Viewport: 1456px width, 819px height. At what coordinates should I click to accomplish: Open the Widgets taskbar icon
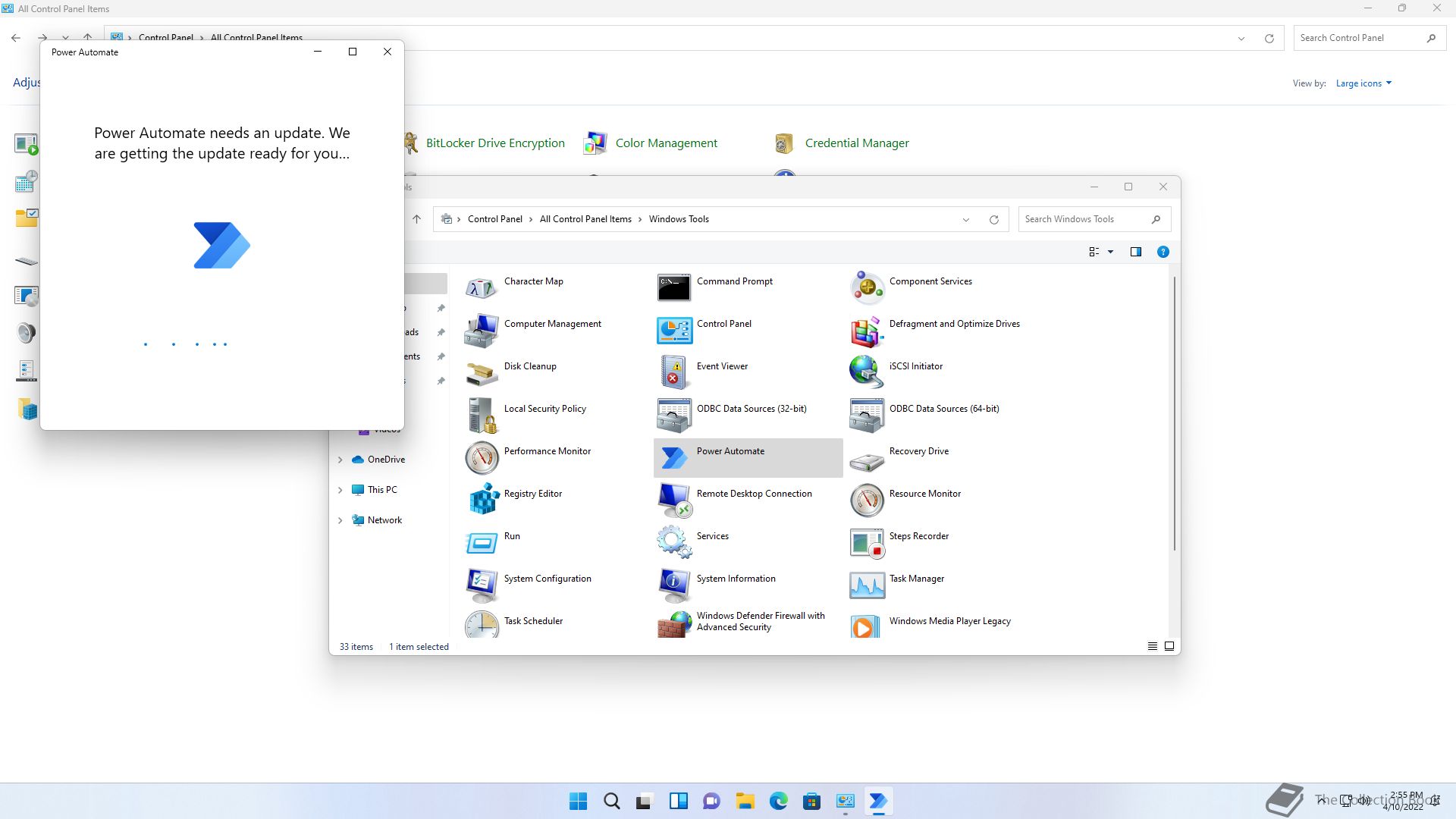678,801
